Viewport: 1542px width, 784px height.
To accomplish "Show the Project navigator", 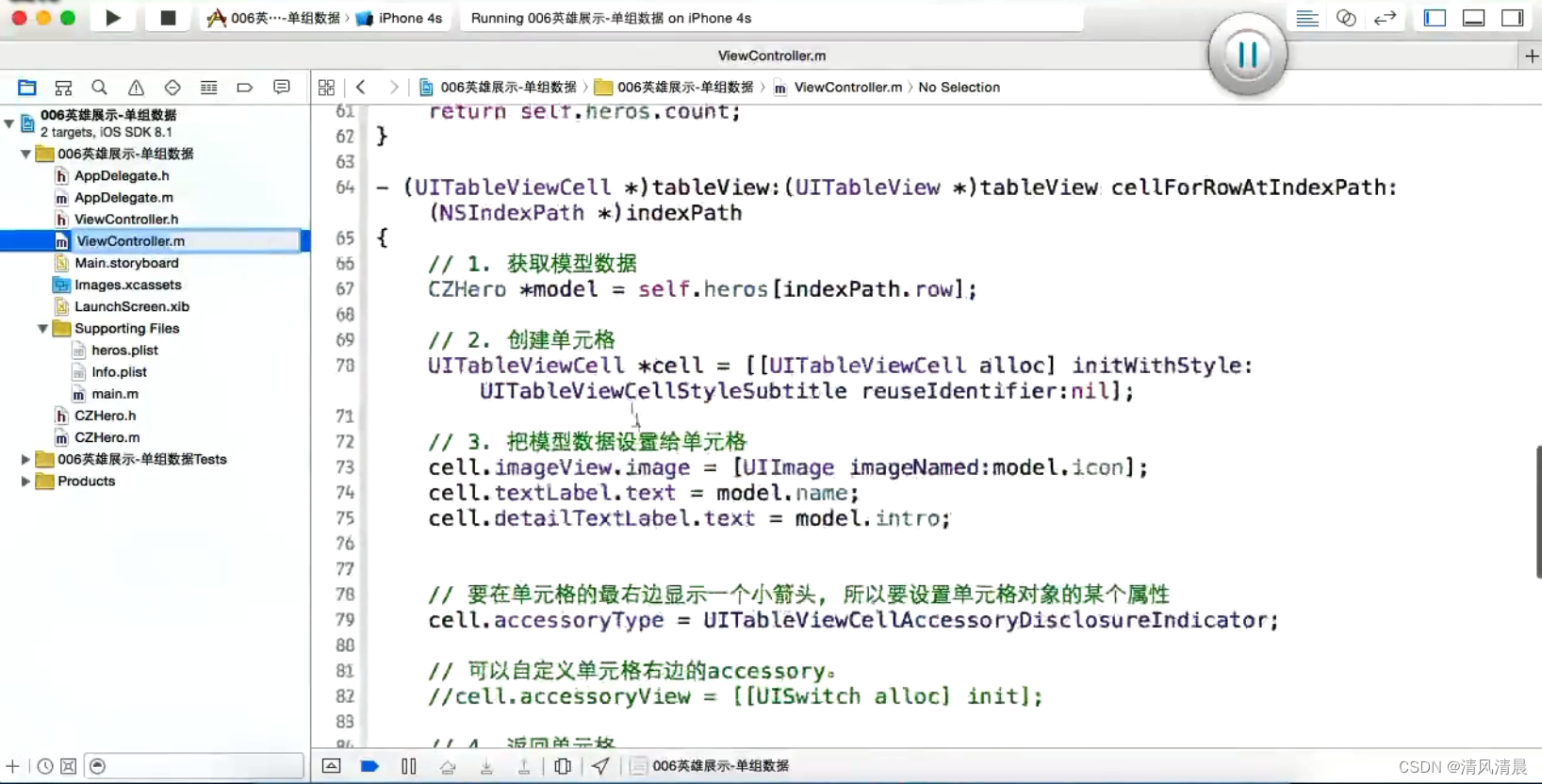I will point(27,88).
